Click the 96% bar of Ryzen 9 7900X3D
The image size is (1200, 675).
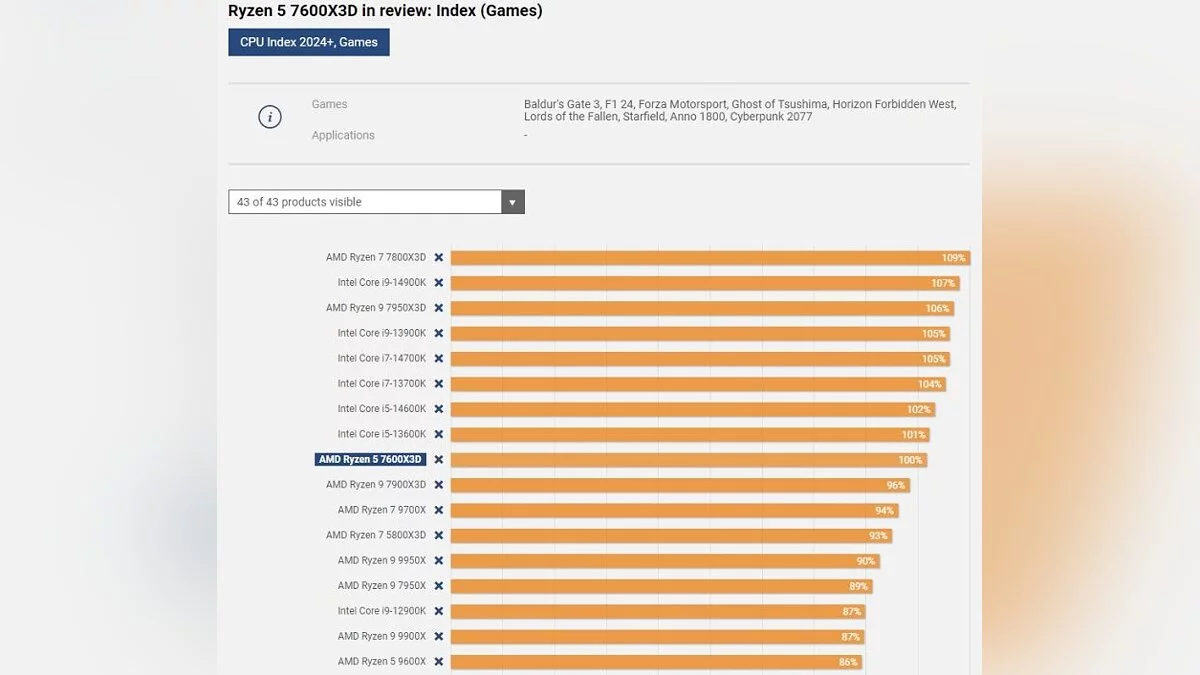click(x=680, y=485)
